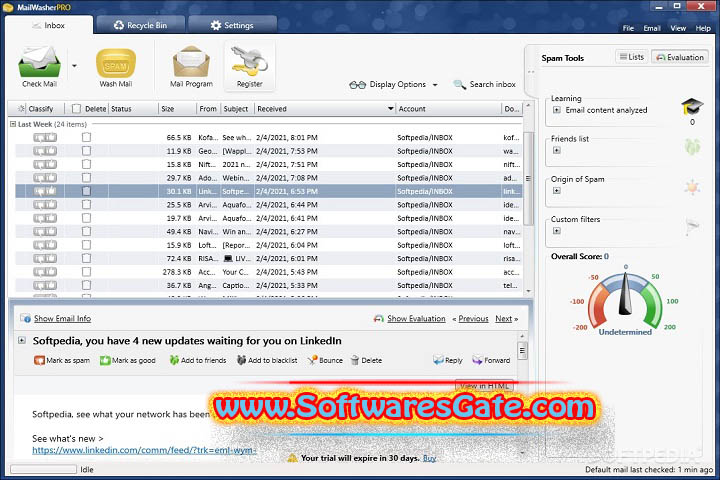Click the idle progress bar in status bar

(43, 469)
